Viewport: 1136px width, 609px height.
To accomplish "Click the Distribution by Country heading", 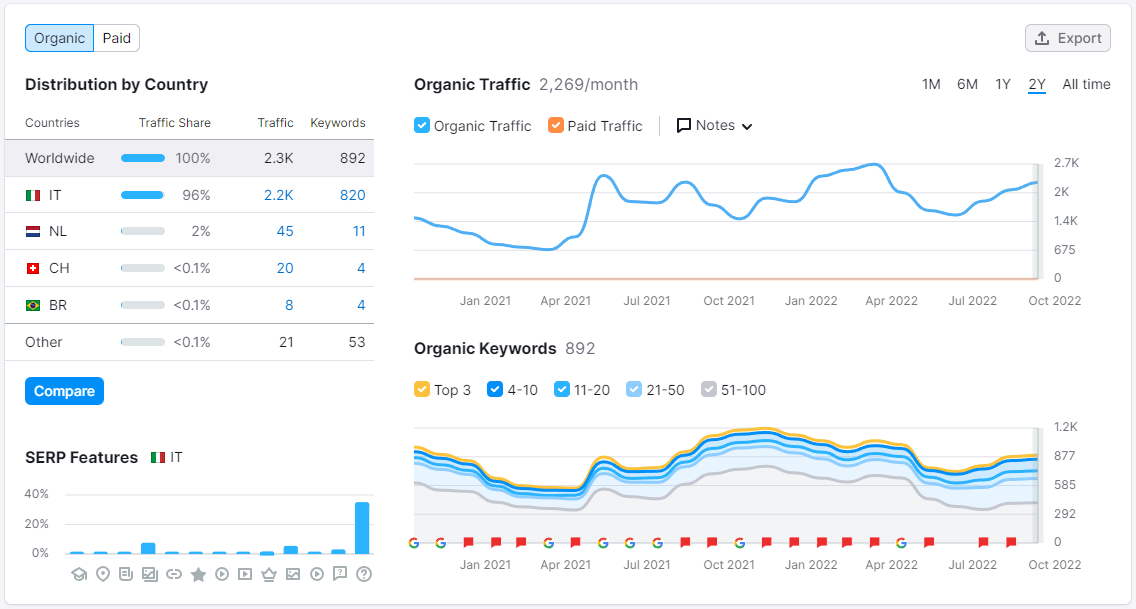I will [117, 85].
